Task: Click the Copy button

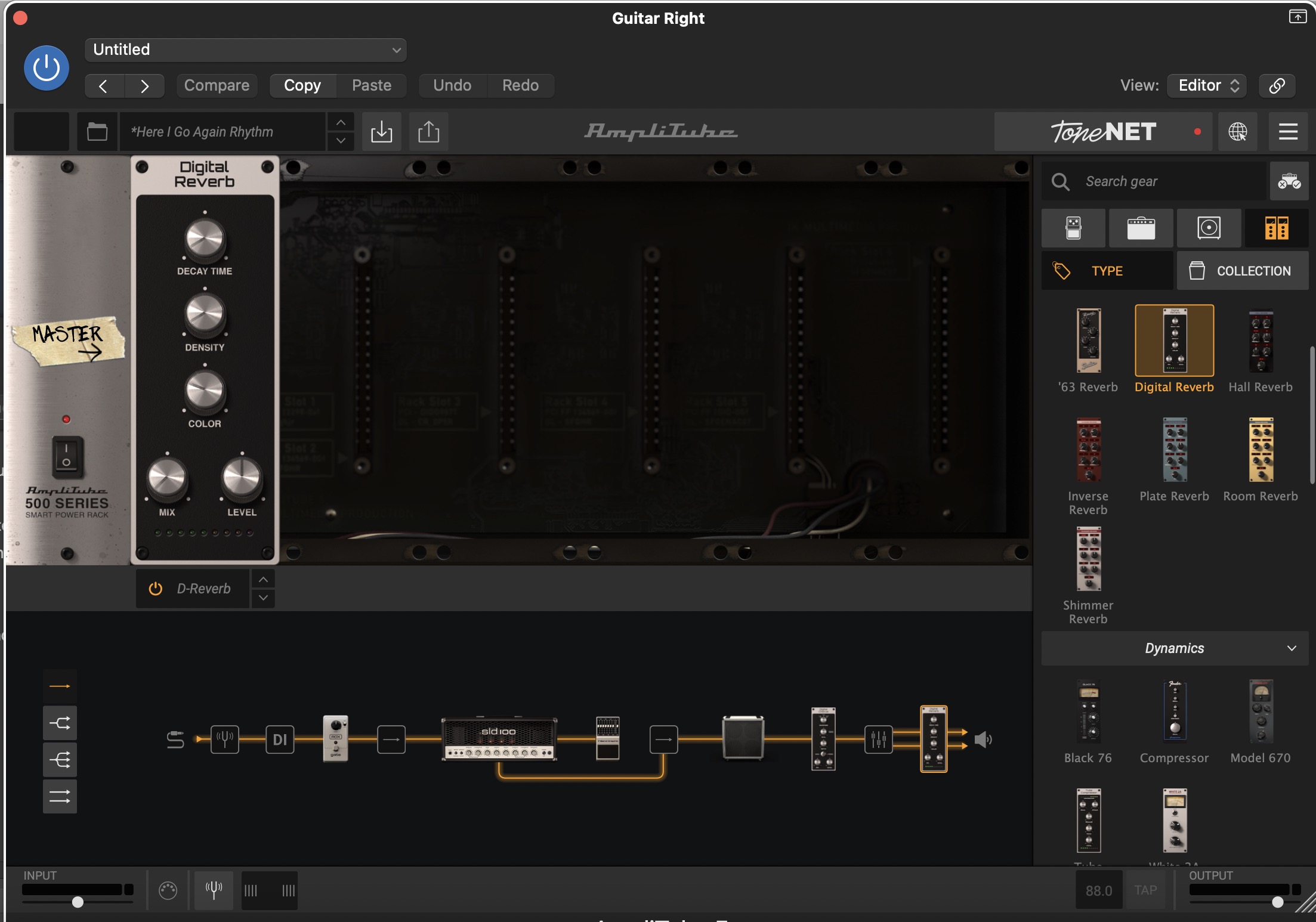Action: [302, 86]
